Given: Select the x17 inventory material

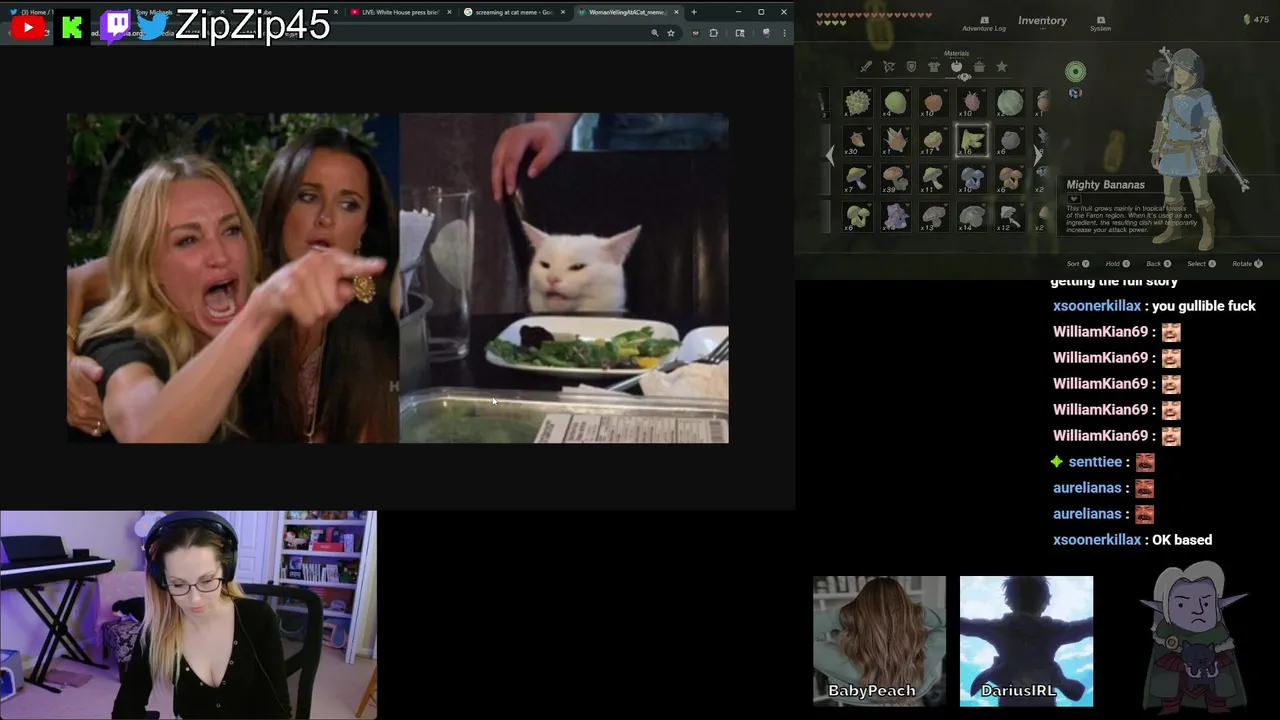Looking at the screenshot, I should [x=933, y=140].
